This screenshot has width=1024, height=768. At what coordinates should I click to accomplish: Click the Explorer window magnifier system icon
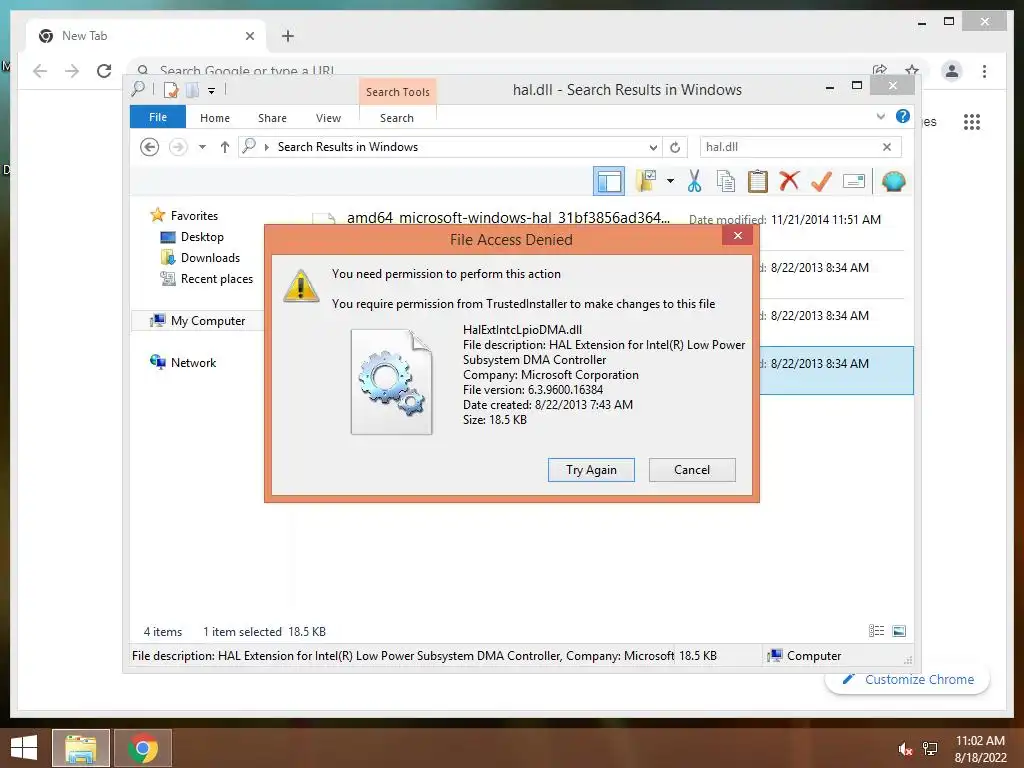point(138,89)
